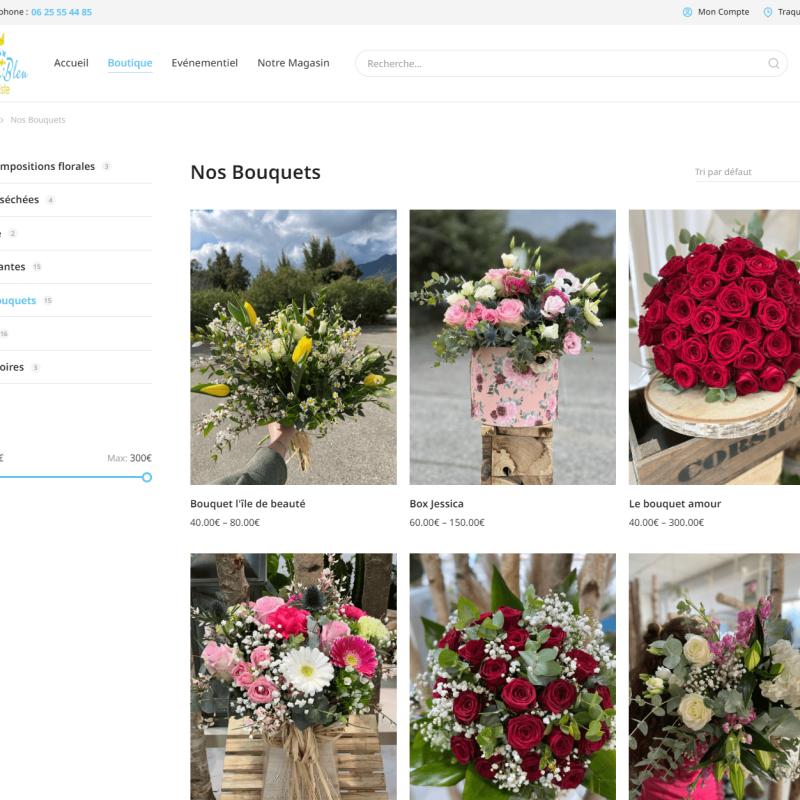Select the oires category with count 3
The image size is (800, 800).
point(12,367)
